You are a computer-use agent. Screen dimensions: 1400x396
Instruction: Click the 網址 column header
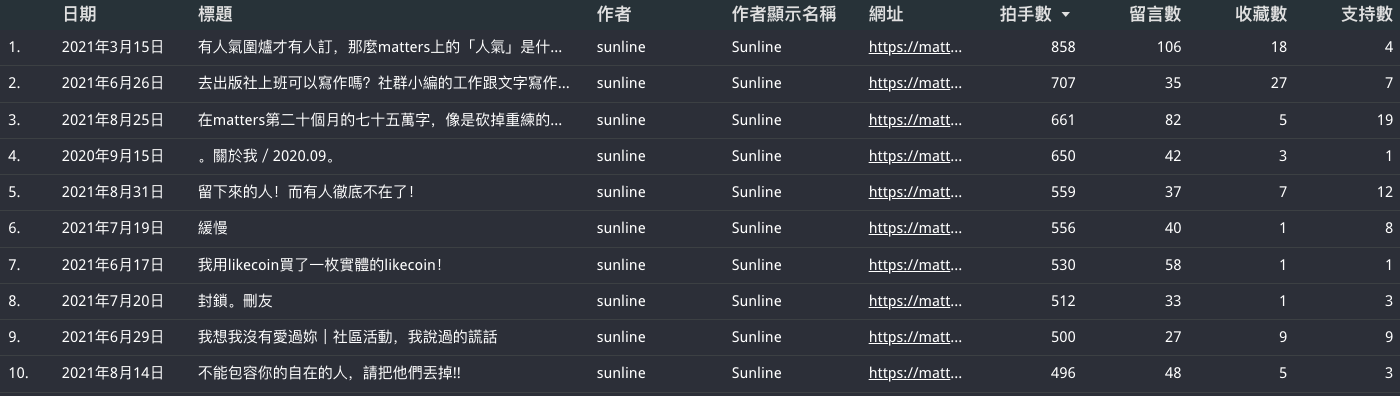pyautogui.click(x=886, y=15)
